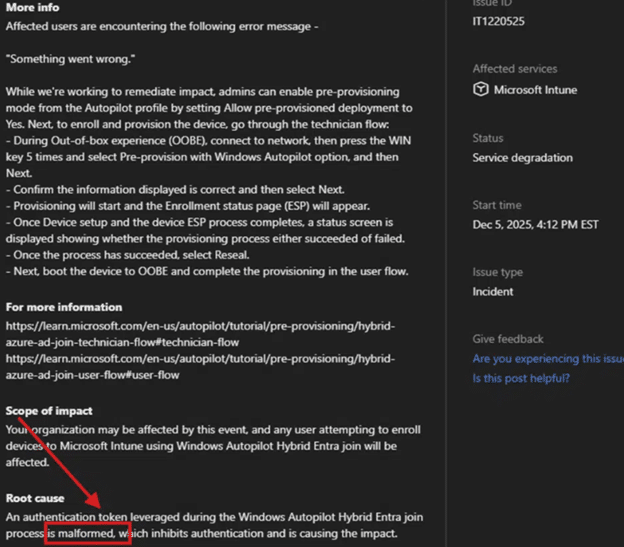Click the 'Affected services' label

pyautogui.click(x=515, y=69)
